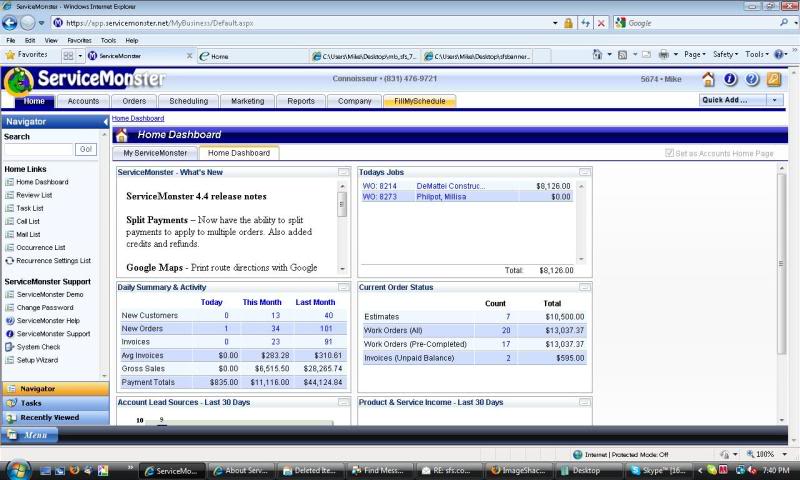Switch to the My ServiceMonster tab
The height and width of the screenshot is (480, 800).
click(155, 153)
